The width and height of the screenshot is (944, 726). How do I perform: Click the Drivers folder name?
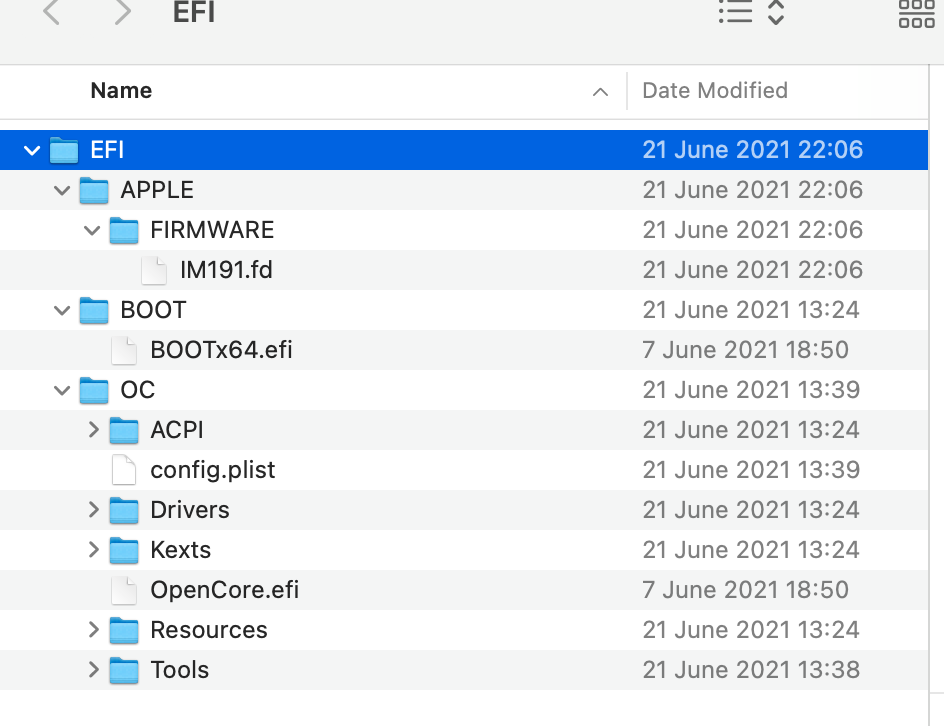point(190,510)
